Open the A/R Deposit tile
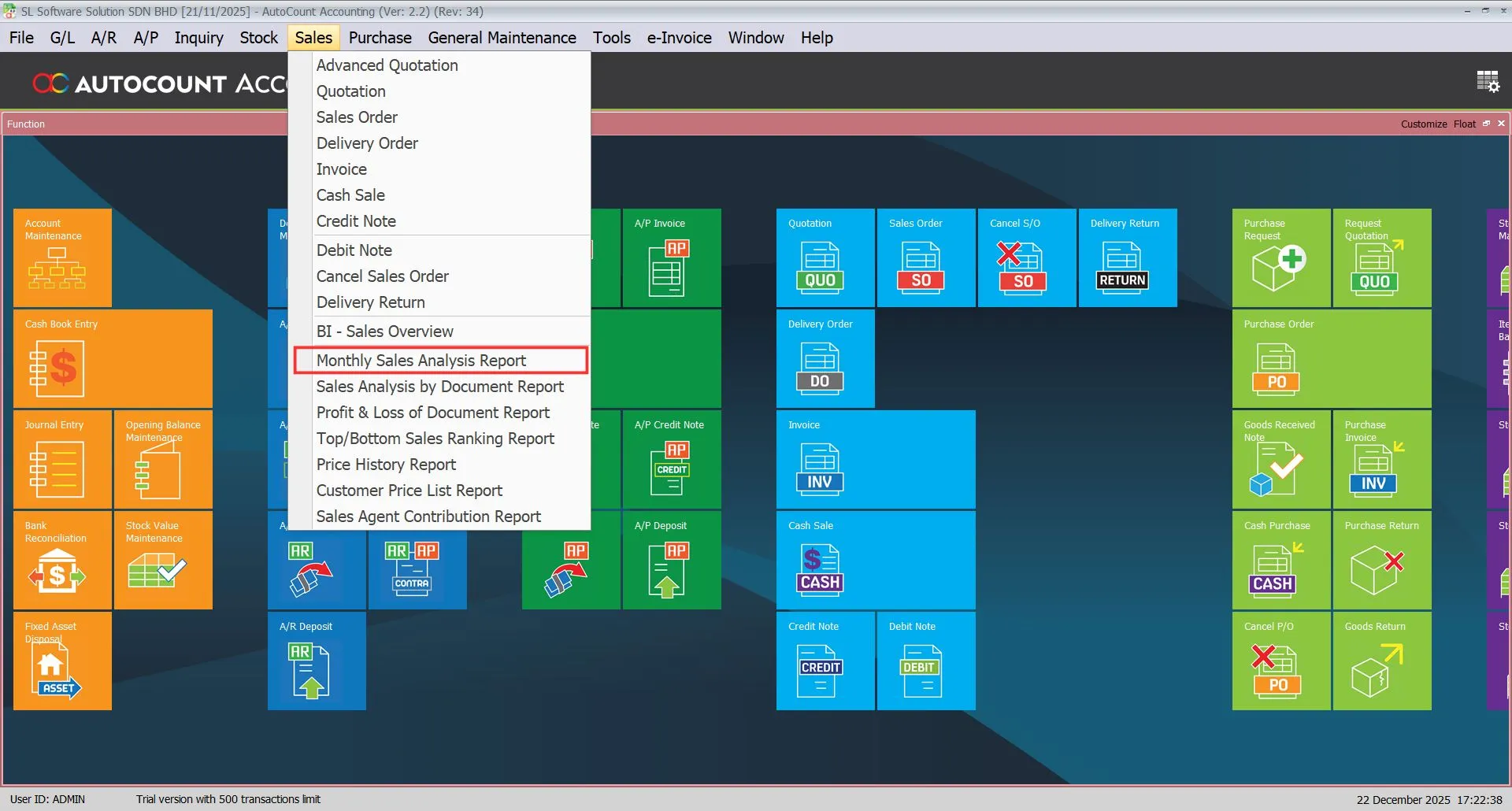 click(316, 661)
